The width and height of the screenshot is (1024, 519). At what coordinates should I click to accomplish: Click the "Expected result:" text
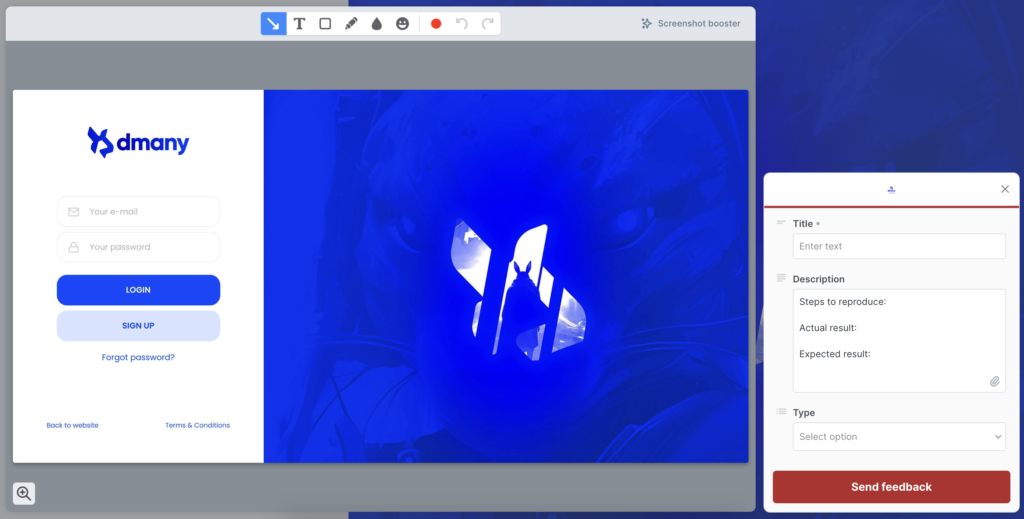[x=835, y=354]
